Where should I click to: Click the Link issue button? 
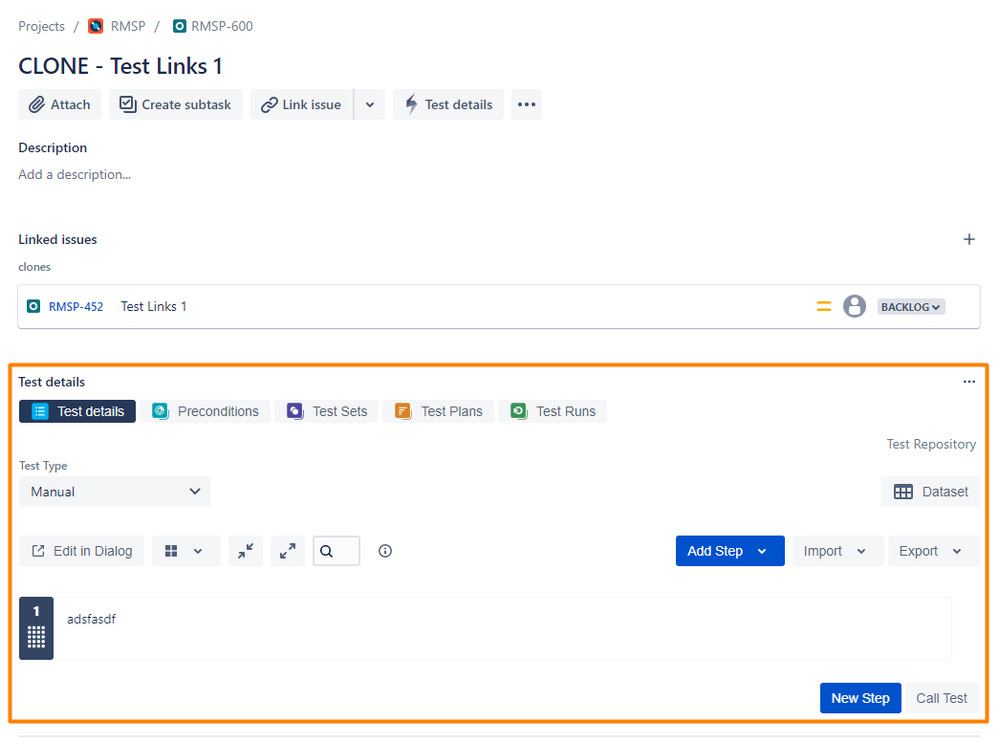[x=302, y=104]
